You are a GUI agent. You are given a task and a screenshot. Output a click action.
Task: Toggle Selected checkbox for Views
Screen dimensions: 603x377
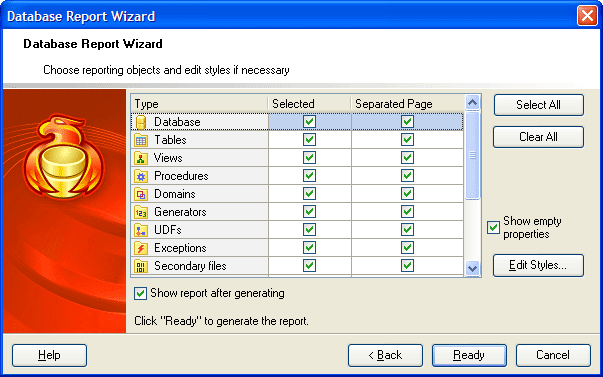[310, 158]
